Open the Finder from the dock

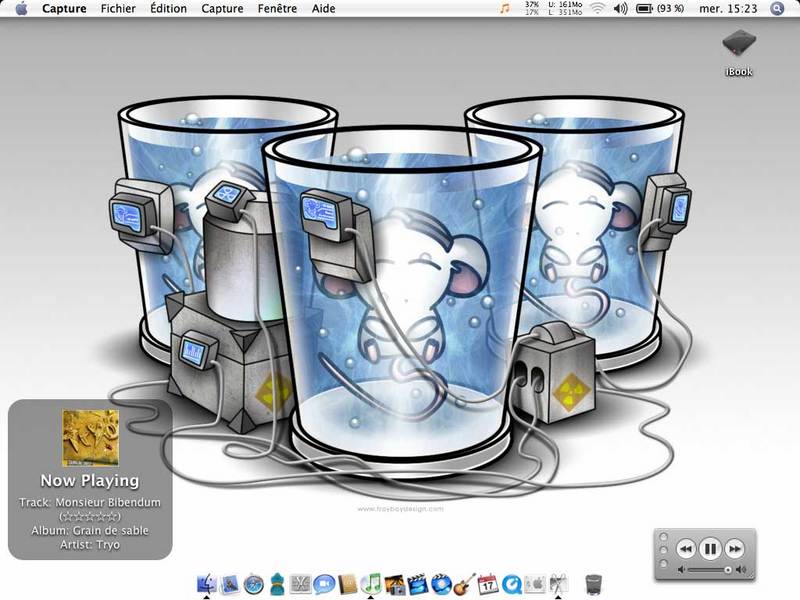tap(206, 584)
